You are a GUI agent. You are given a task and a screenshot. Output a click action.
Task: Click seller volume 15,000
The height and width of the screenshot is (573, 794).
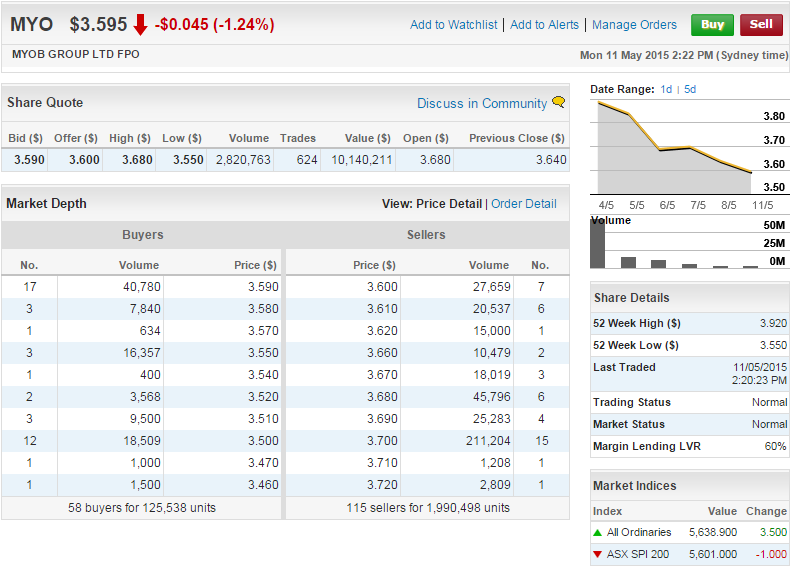[492, 331]
